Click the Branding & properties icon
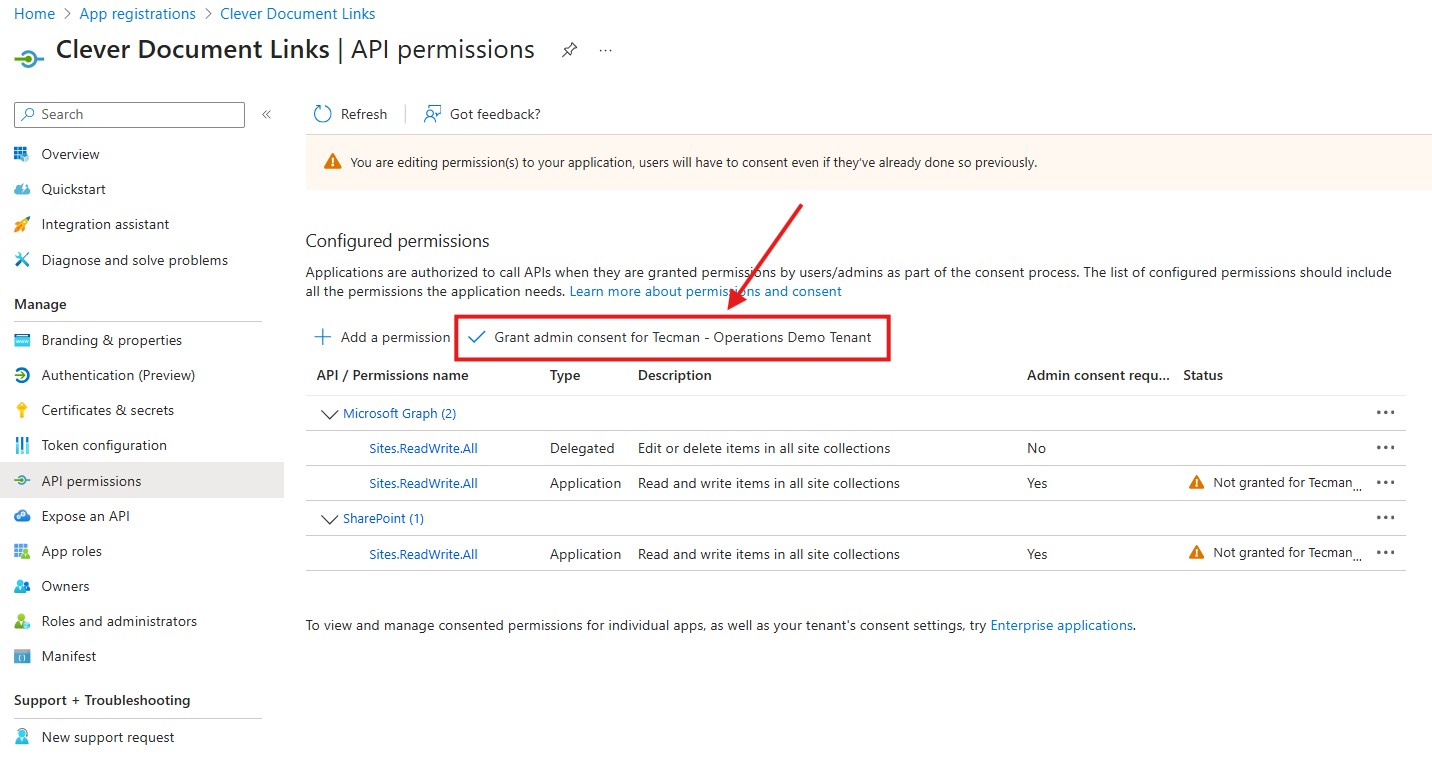The height and width of the screenshot is (783, 1432). 22,340
